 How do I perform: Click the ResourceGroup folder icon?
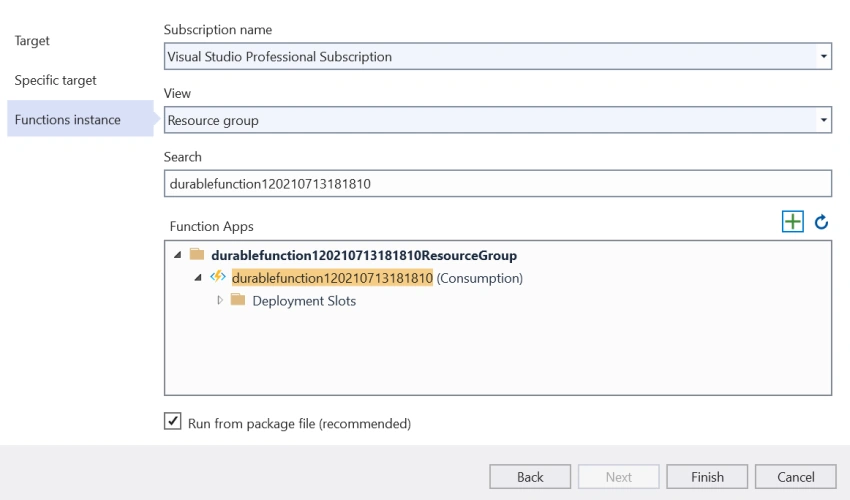coord(197,254)
